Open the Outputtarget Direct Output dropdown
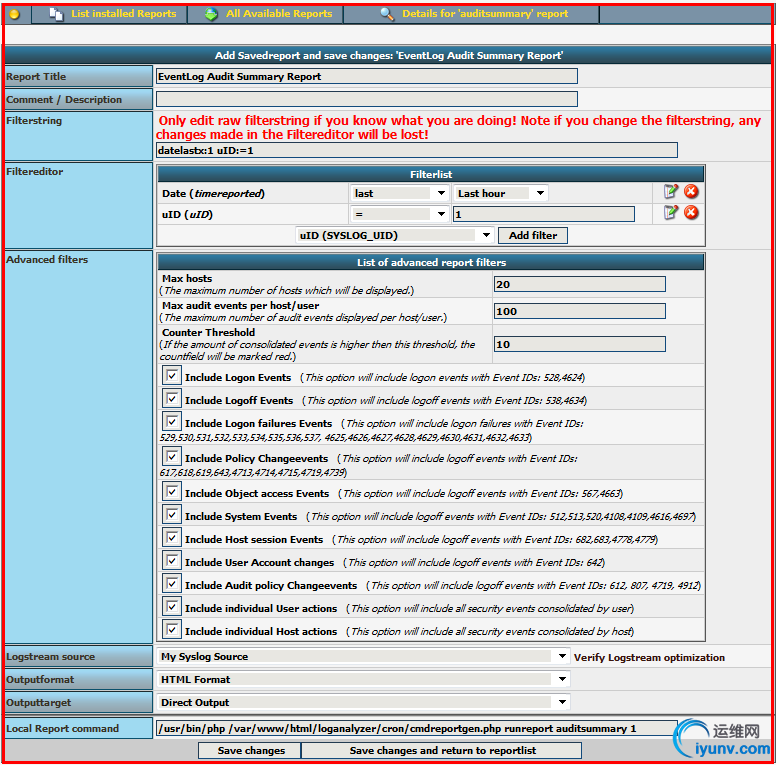776x765 pixels. (x=363, y=702)
